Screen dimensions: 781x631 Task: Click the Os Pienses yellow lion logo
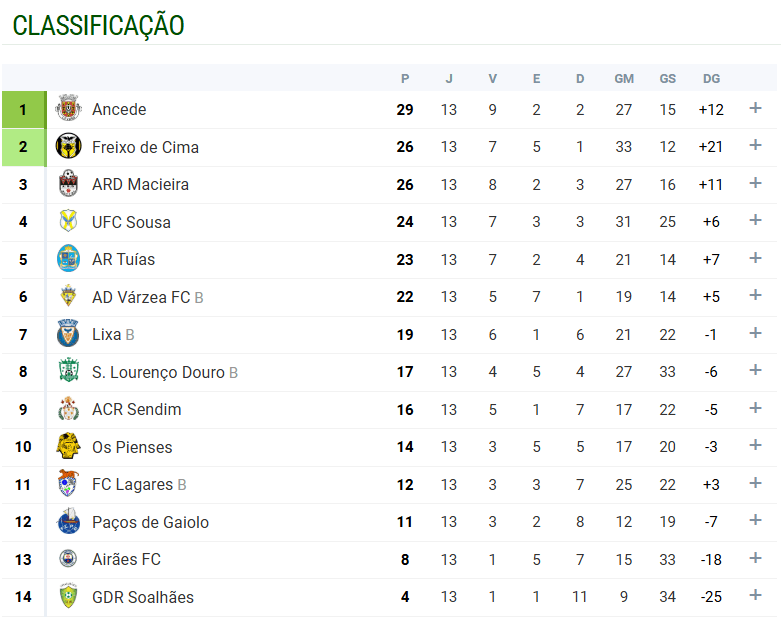[68, 447]
